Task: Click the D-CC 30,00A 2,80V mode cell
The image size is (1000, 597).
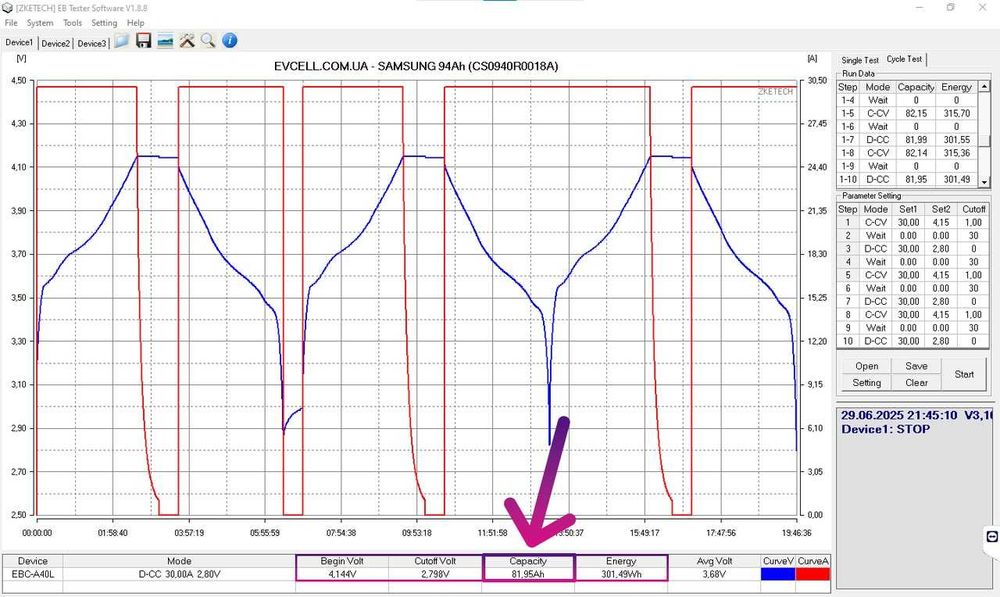Action: click(x=179, y=574)
